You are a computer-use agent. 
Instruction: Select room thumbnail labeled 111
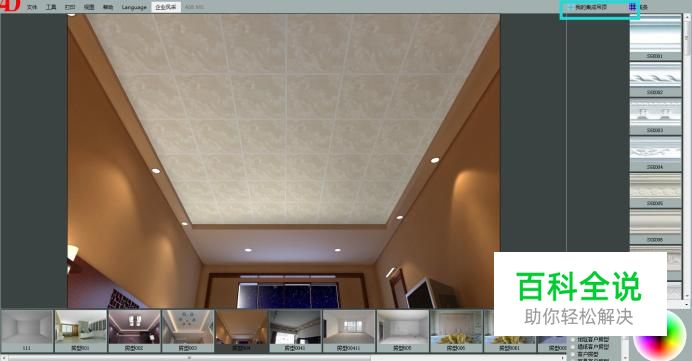[26, 331]
